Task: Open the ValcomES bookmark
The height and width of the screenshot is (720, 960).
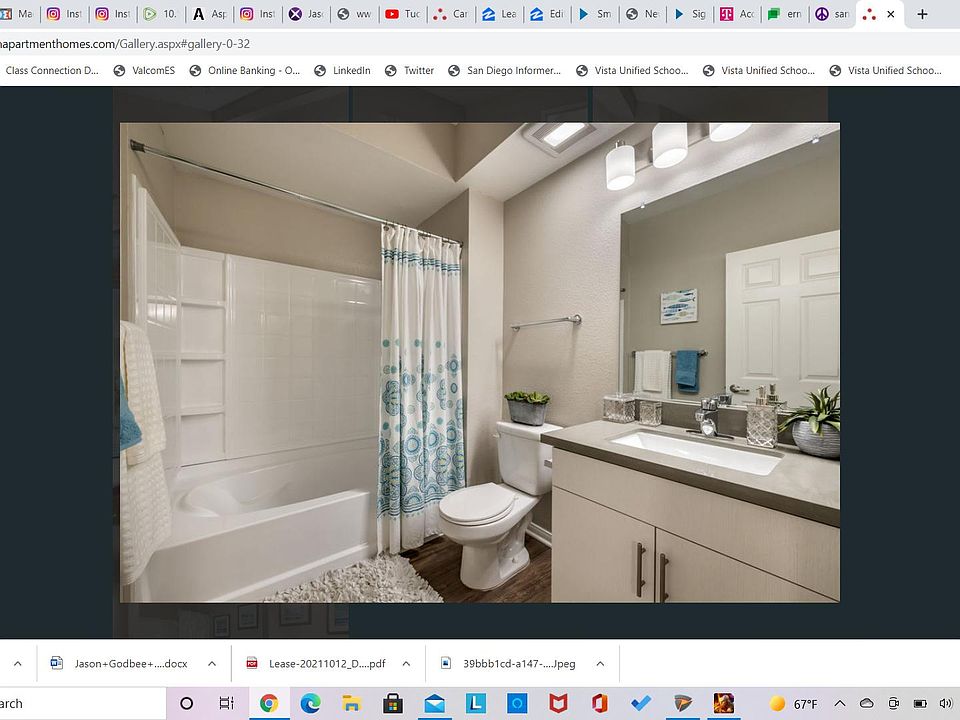Action: pos(144,70)
